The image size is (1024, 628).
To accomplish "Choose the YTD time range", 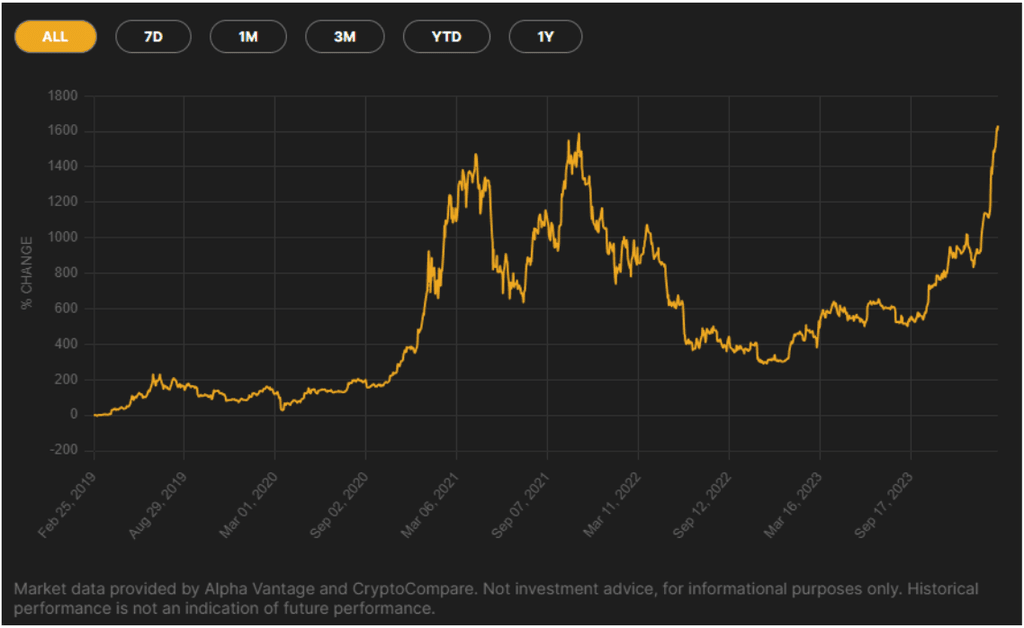I will click(446, 36).
